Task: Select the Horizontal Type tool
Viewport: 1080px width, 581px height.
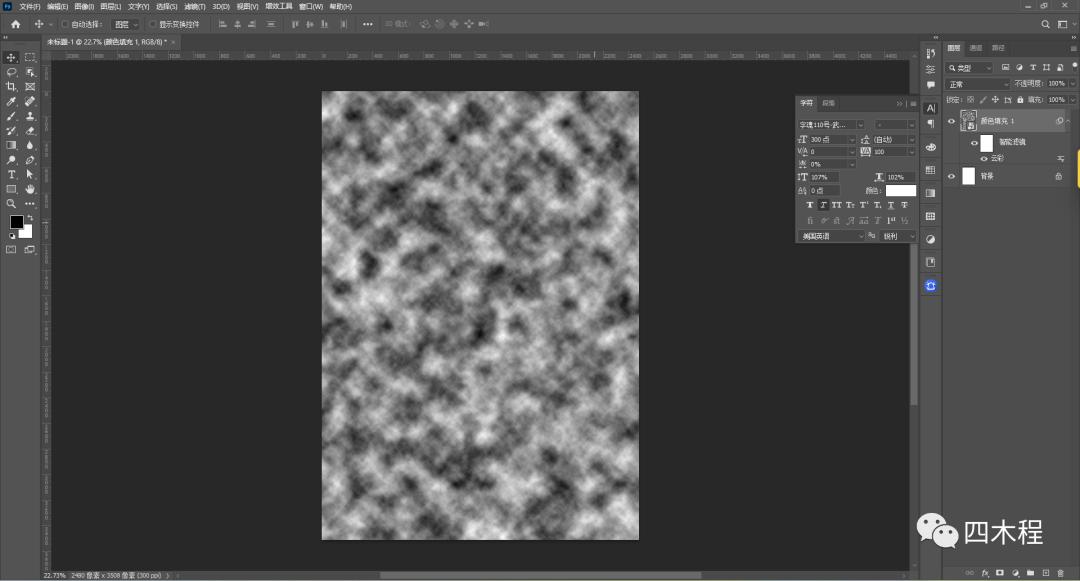Action: tap(11, 174)
